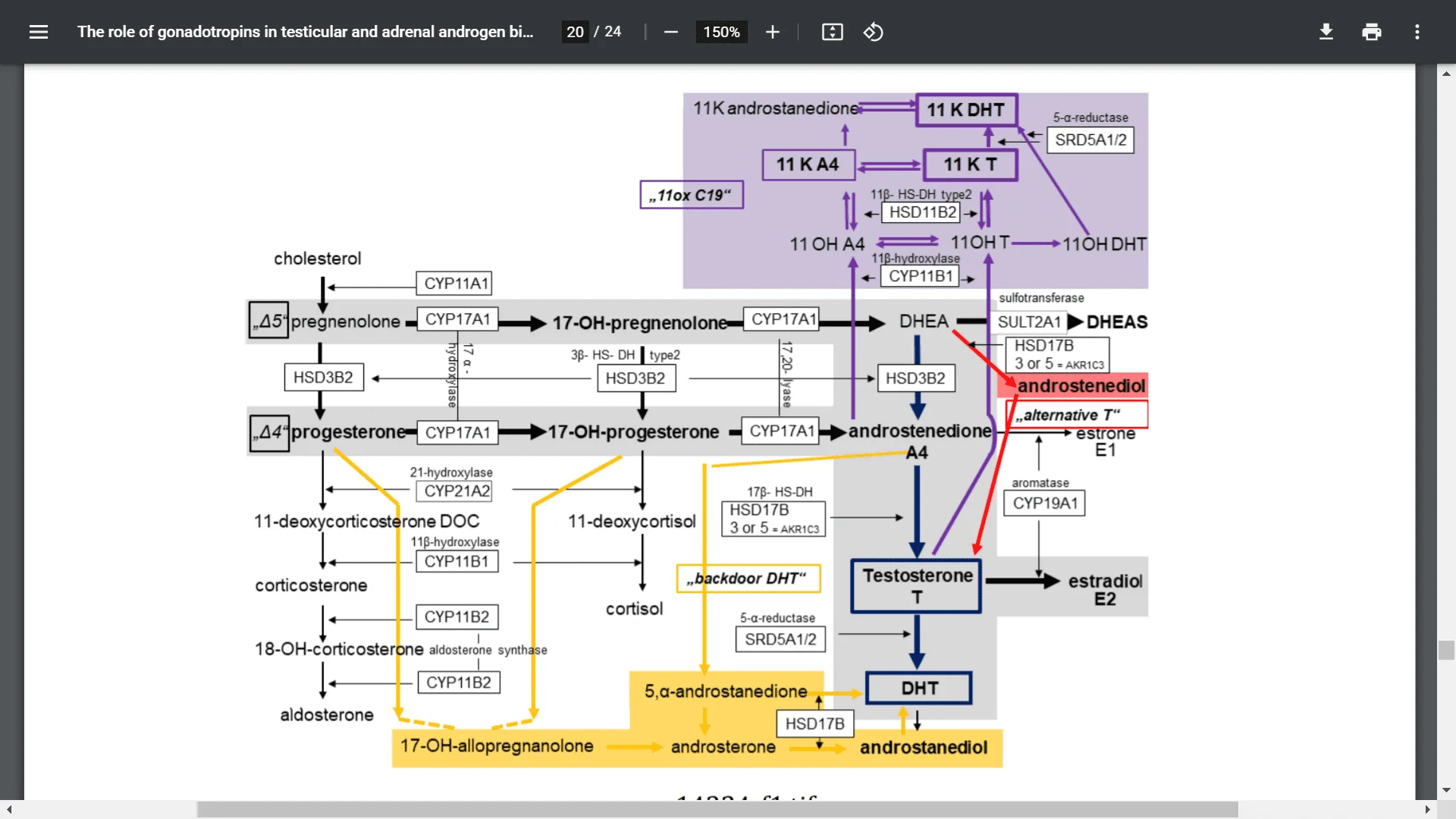Print the document
Image resolution: width=1456 pixels, height=819 pixels.
1371,32
